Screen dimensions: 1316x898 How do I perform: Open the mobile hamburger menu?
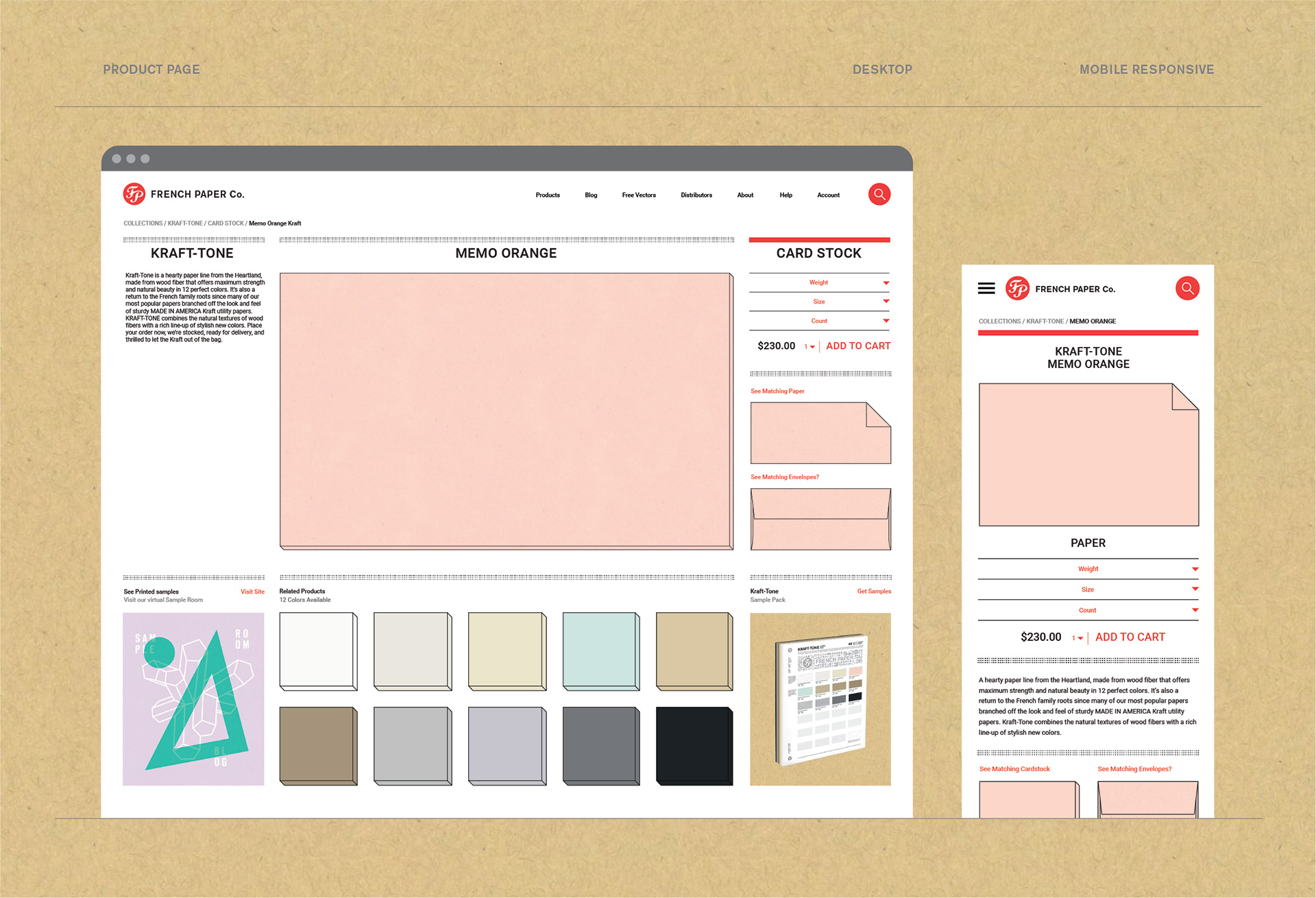(x=986, y=289)
